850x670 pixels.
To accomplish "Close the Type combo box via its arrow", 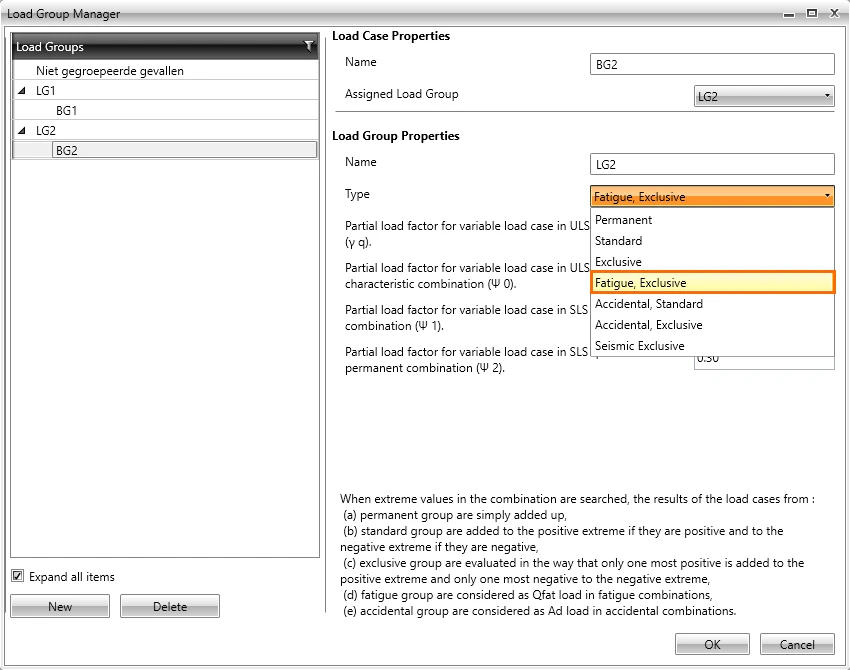I will point(827,196).
